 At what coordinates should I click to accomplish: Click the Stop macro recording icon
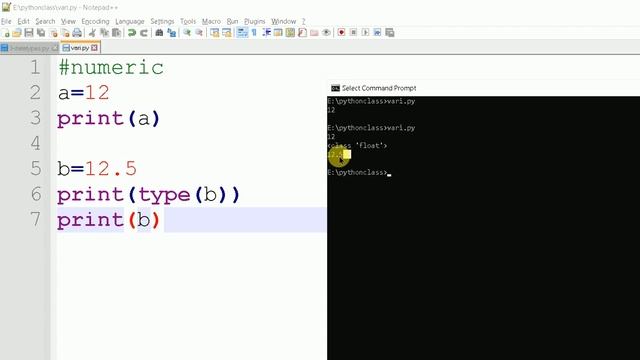click(x=353, y=33)
